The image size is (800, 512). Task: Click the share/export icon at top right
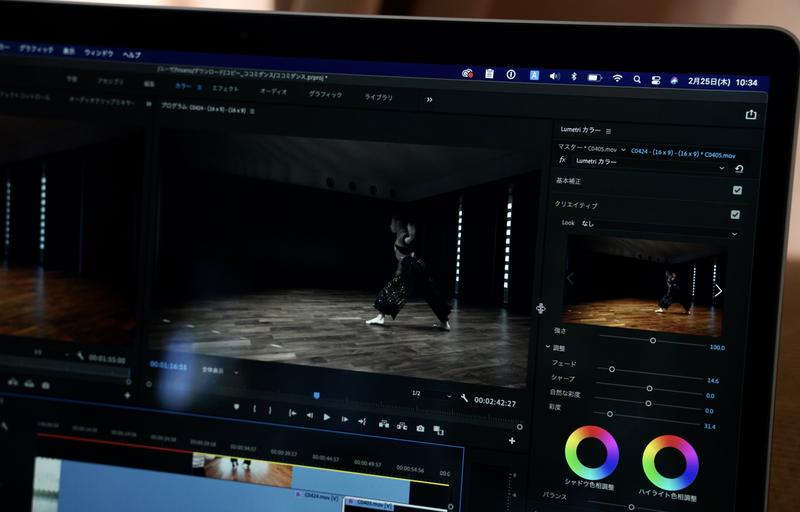750,115
